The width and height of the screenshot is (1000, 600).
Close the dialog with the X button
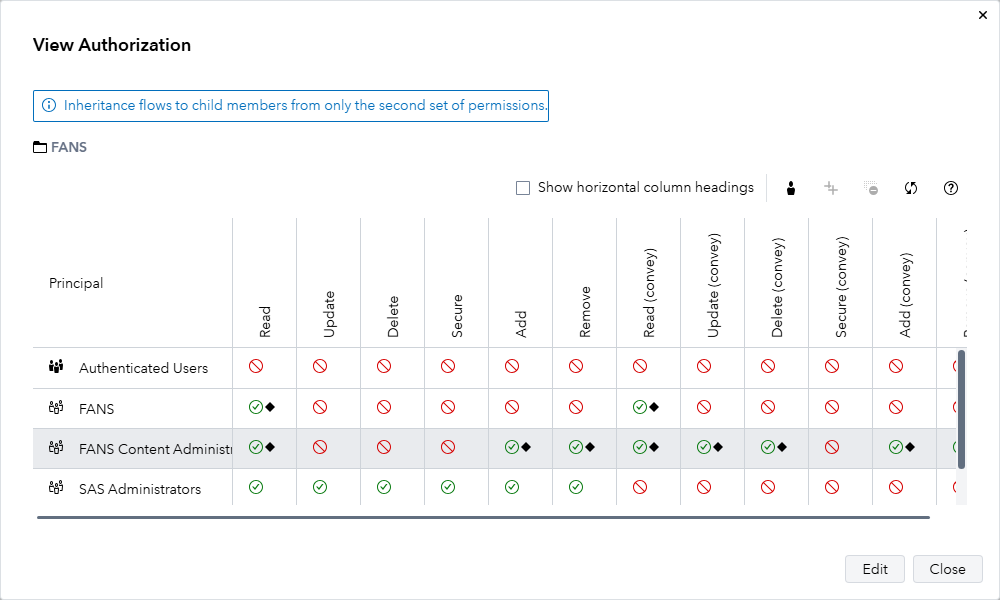(x=982, y=15)
